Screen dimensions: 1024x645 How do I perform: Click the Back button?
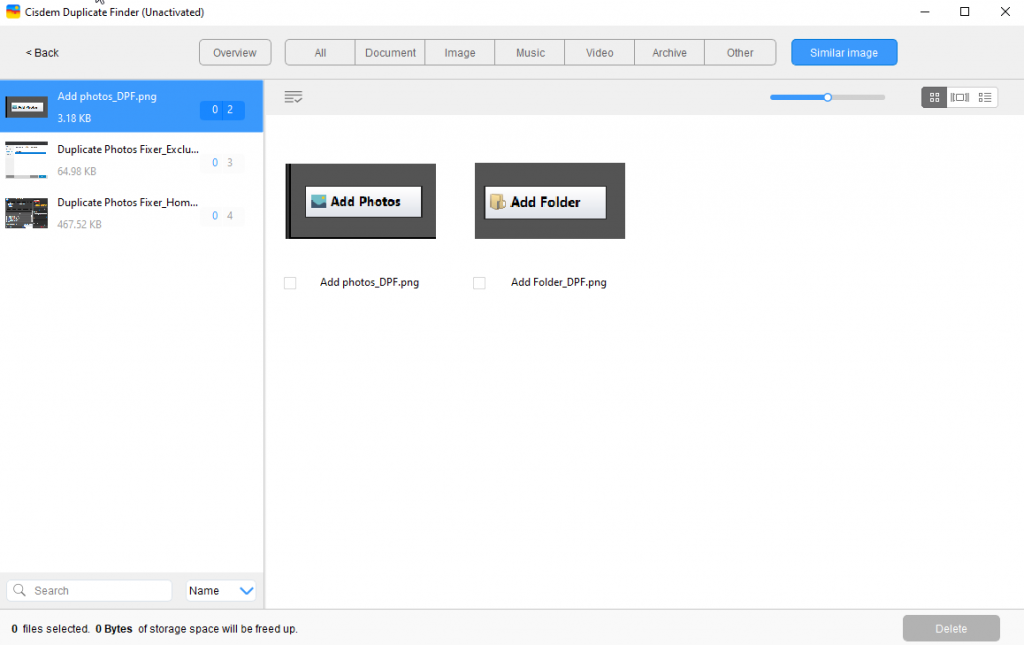pyautogui.click(x=41, y=51)
